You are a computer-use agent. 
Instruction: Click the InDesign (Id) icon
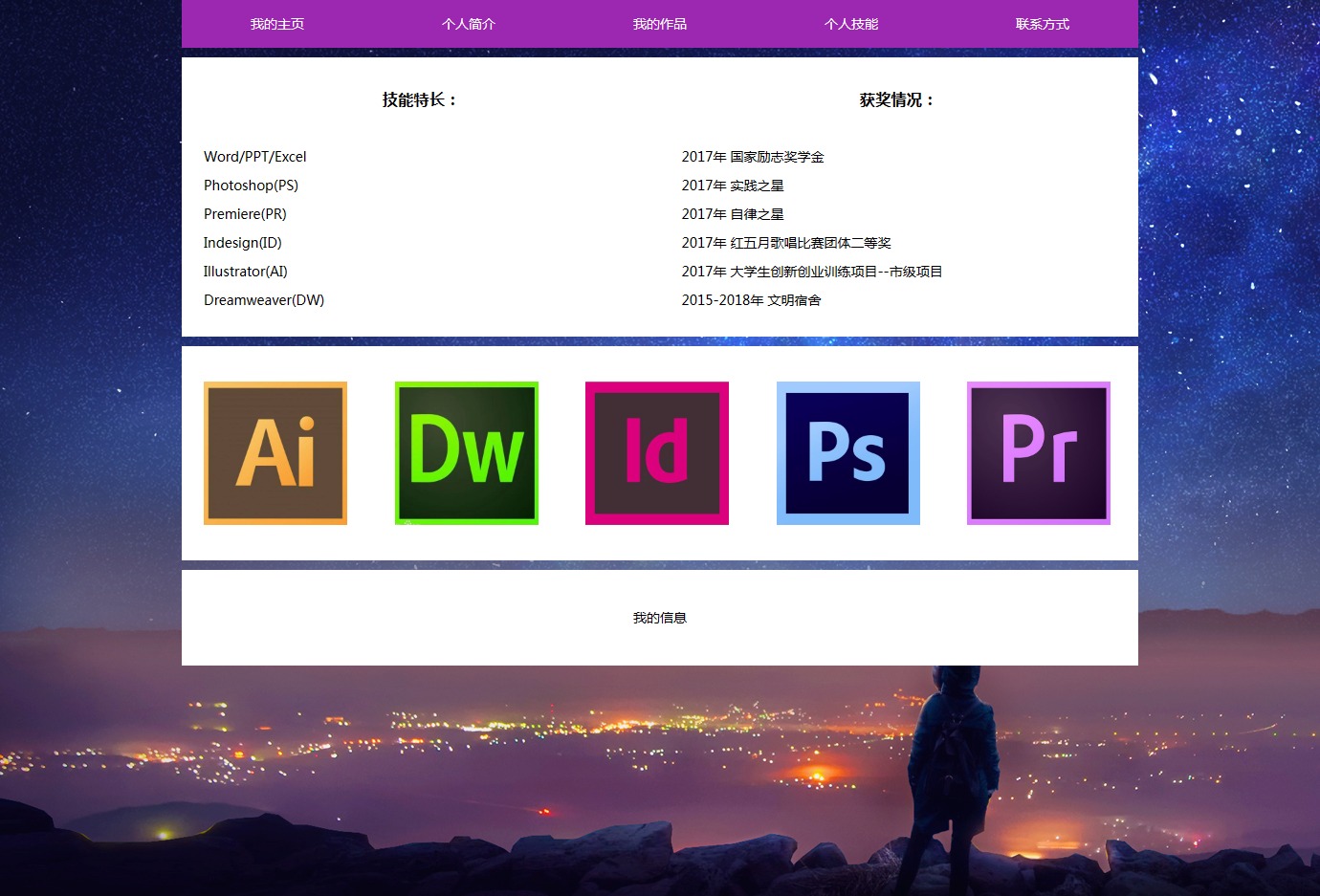pyautogui.click(x=657, y=453)
